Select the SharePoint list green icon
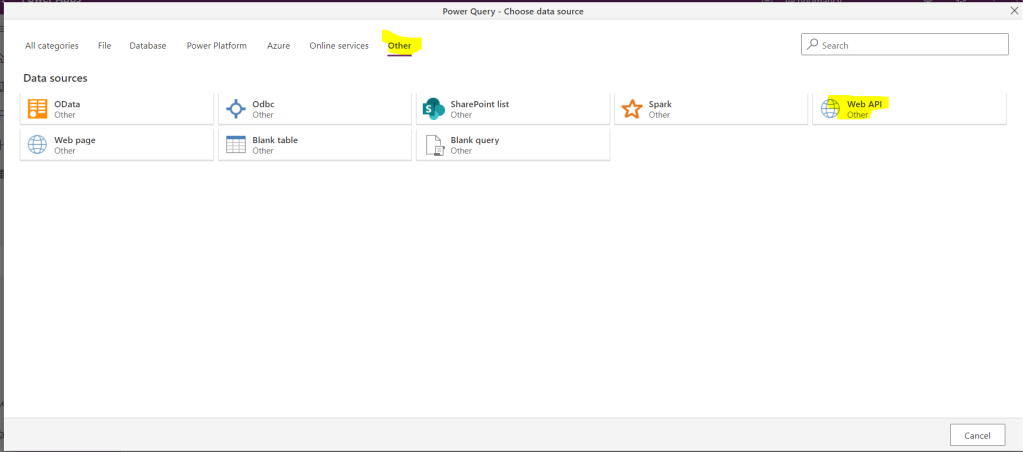 tap(434, 109)
